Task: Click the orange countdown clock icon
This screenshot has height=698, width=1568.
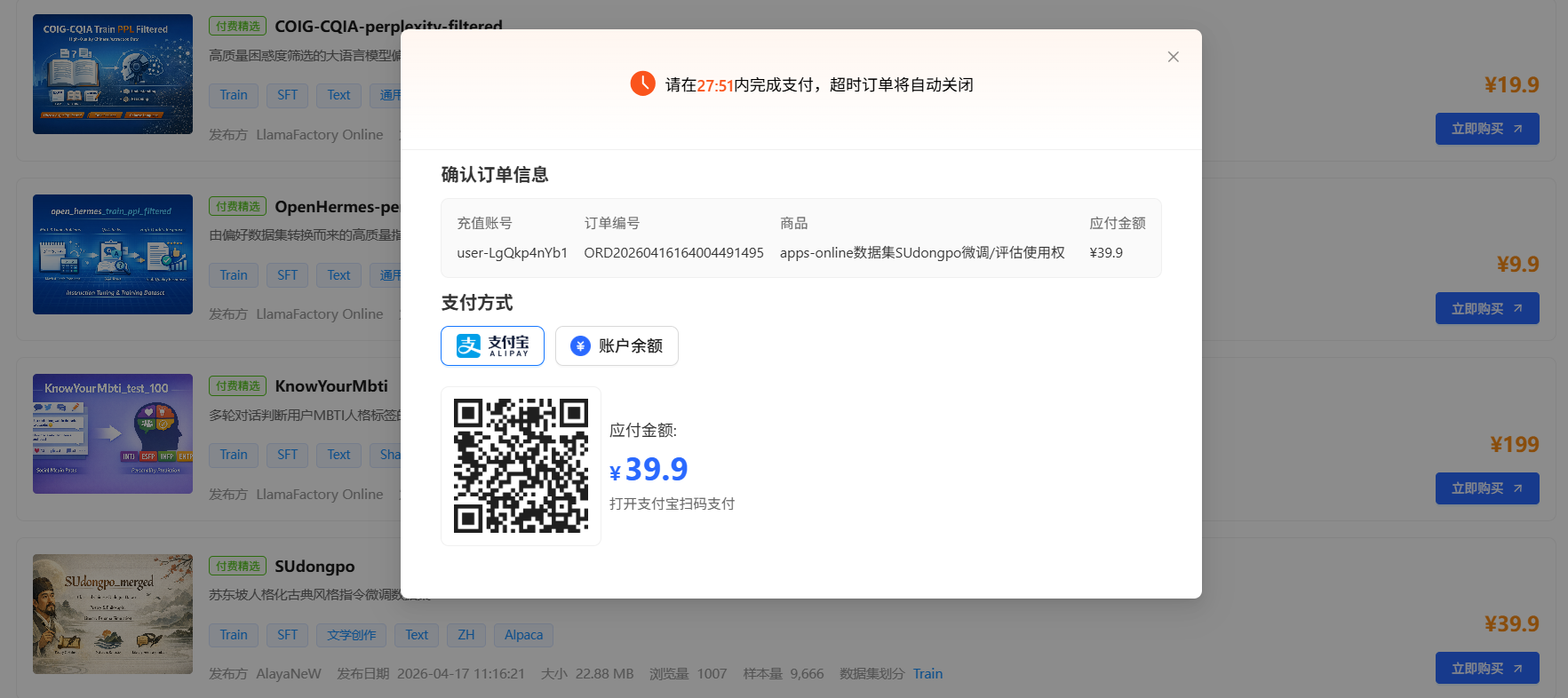Action: click(x=642, y=84)
